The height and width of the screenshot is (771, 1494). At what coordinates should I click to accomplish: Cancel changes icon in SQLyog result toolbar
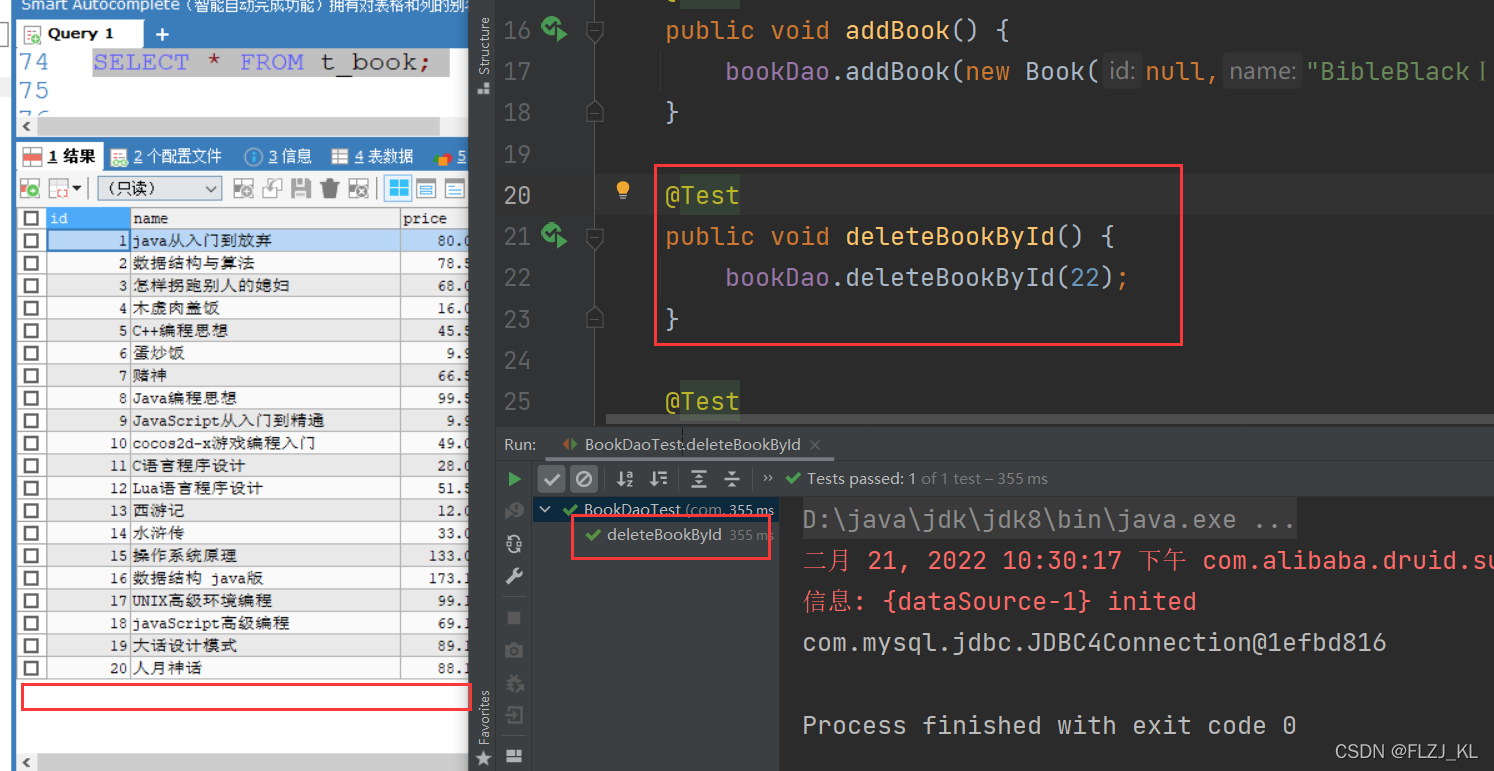point(358,188)
